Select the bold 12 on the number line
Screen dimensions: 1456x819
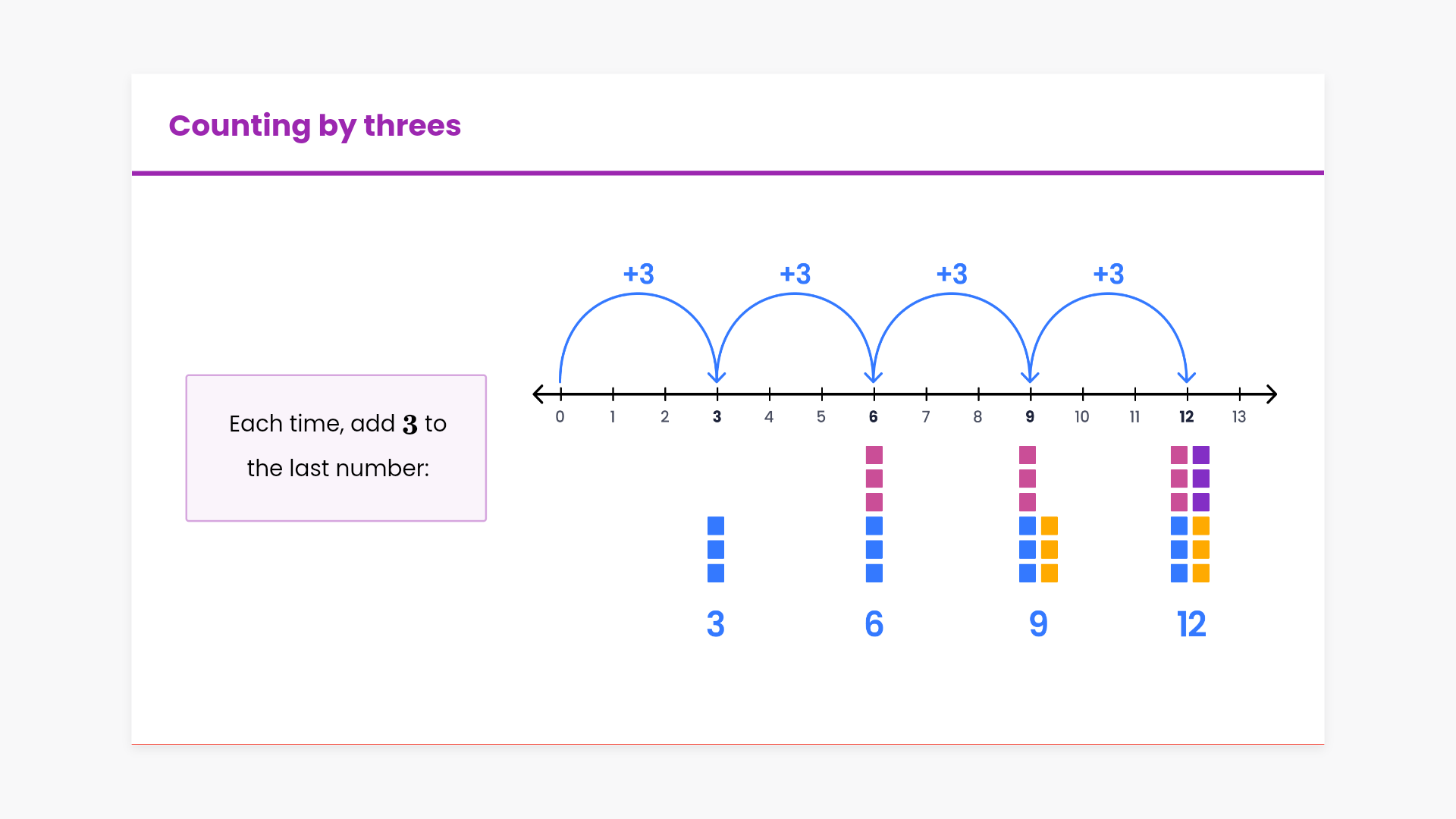[x=1187, y=417]
